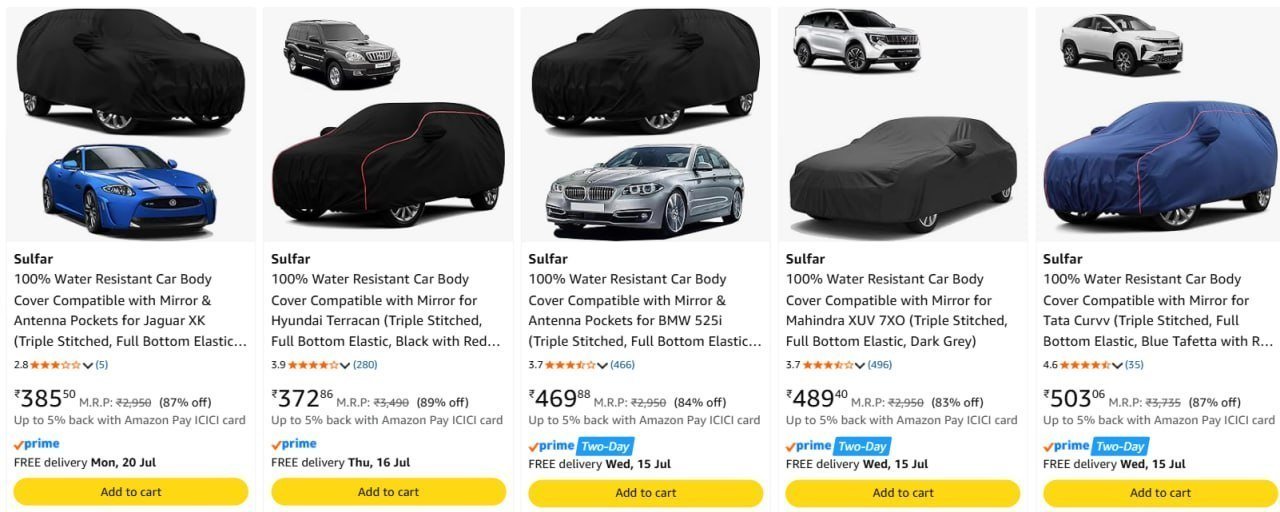Open the 466 reviews link
The width and height of the screenshot is (1280, 512).
click(x=622, y=365)
